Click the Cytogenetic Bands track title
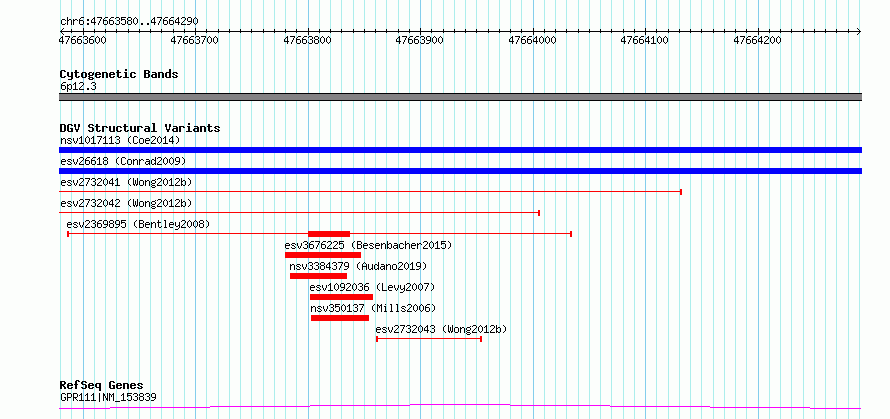 [x=119, y=74]
